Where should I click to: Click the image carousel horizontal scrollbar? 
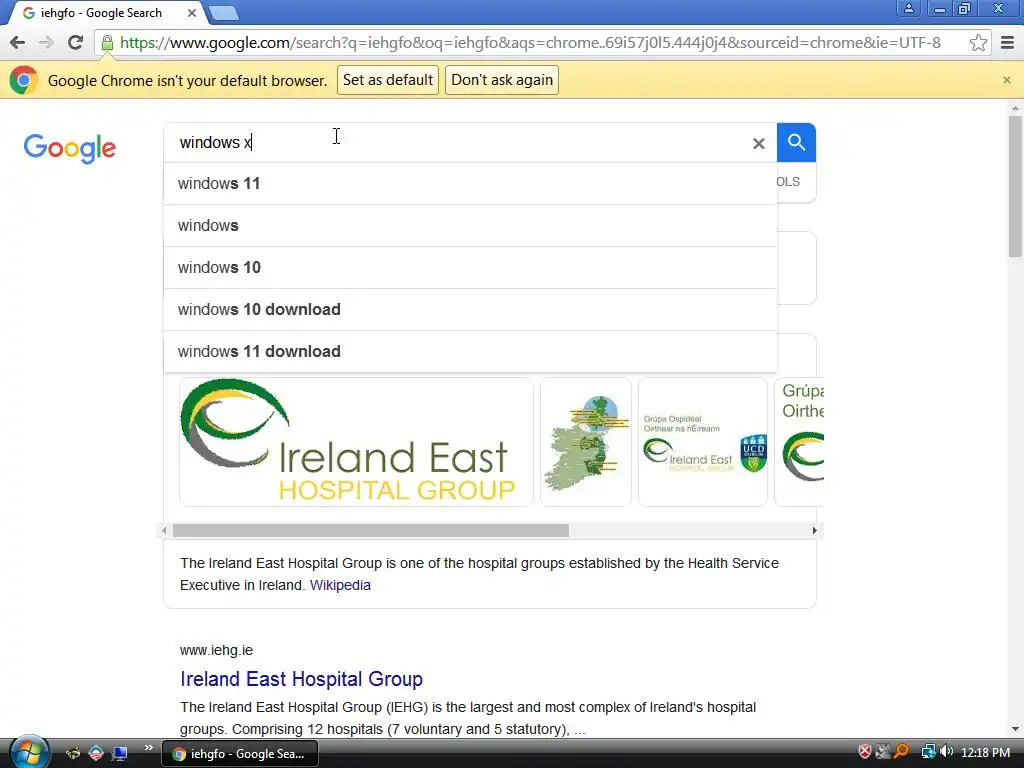coord(371,530)
